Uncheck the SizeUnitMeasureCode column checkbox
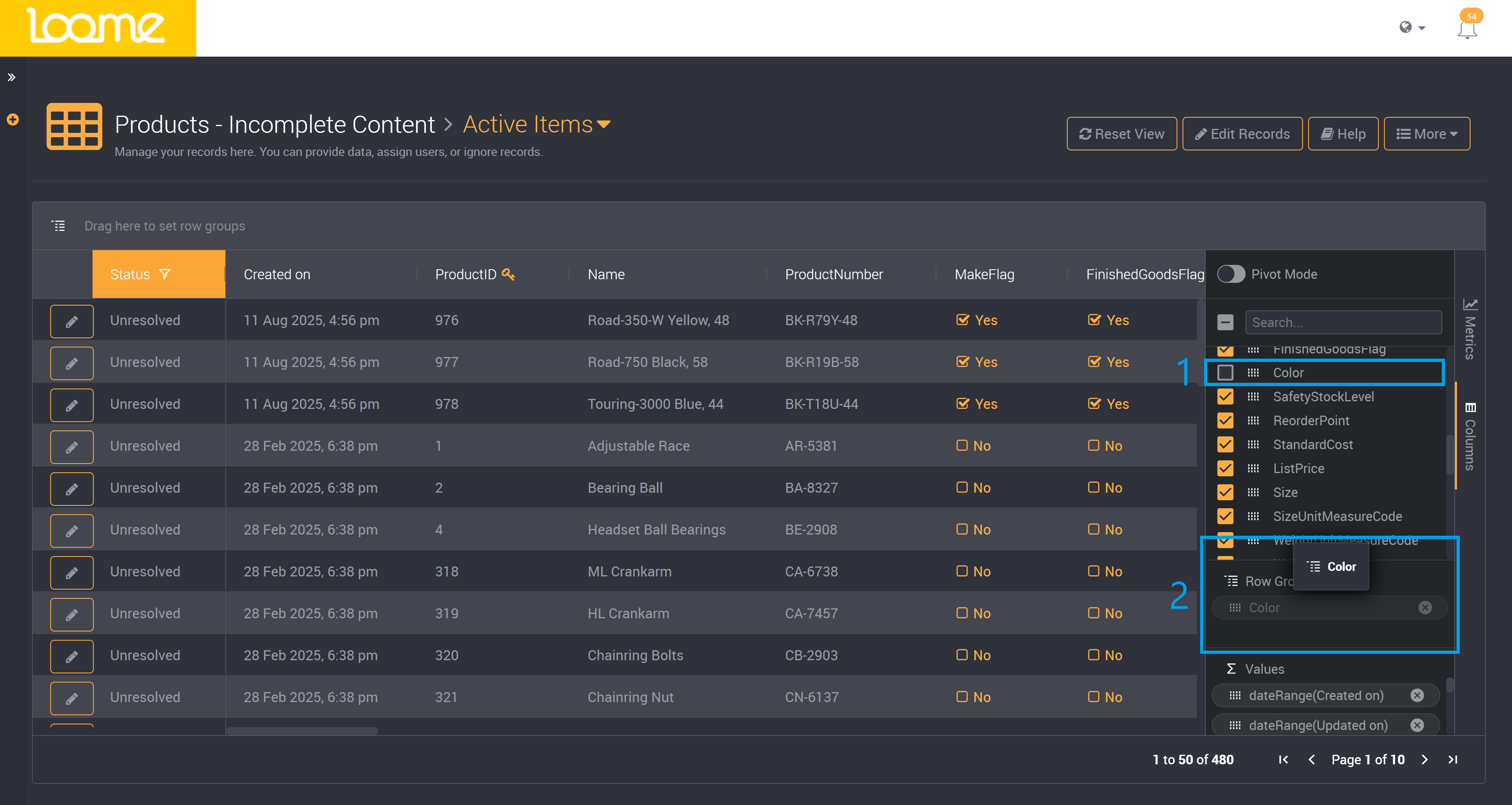This screenshot has height=805, width=1512. (x=1225, y=517)
